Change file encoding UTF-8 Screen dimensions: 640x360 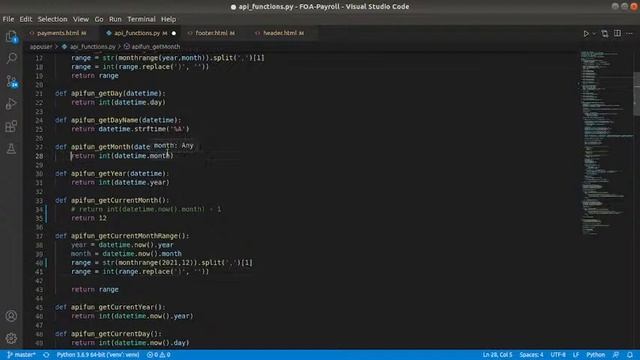(558, 355)
